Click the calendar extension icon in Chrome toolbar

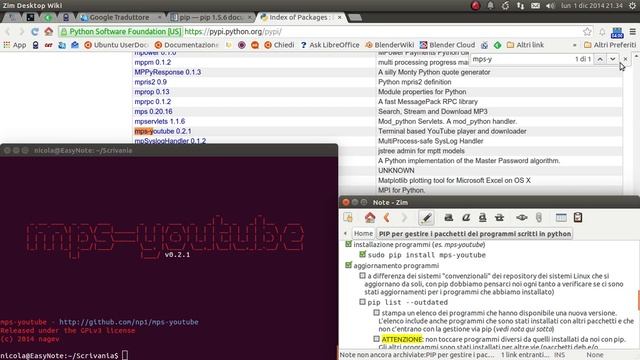pyautogui.click(x=617, y=32)
